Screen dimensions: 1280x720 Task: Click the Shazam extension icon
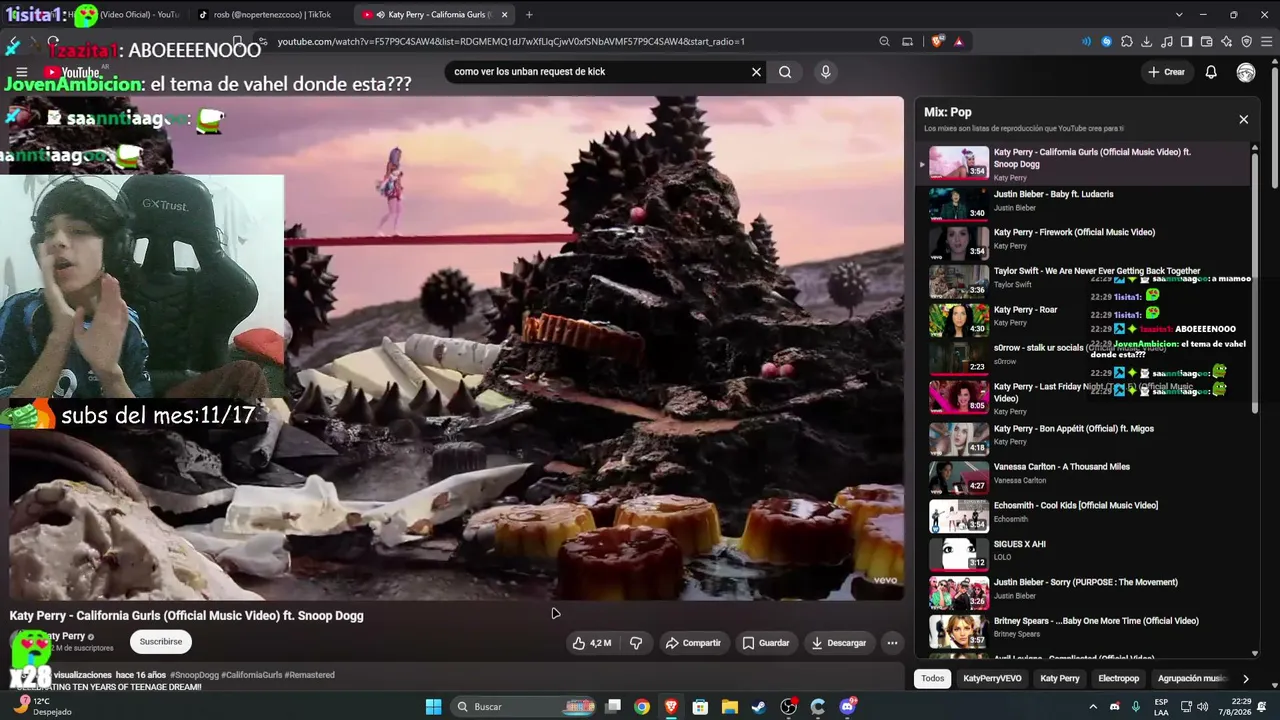click(1106, 42)
